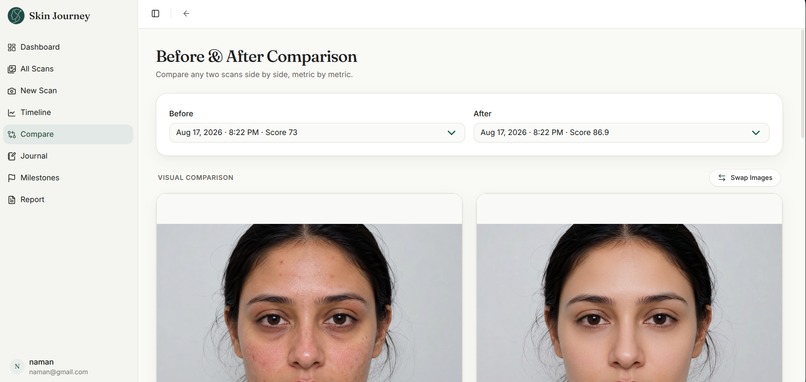Click the Journal pencil icon
The width and height of the screenshot is (806, 382).
pos(11,156)
